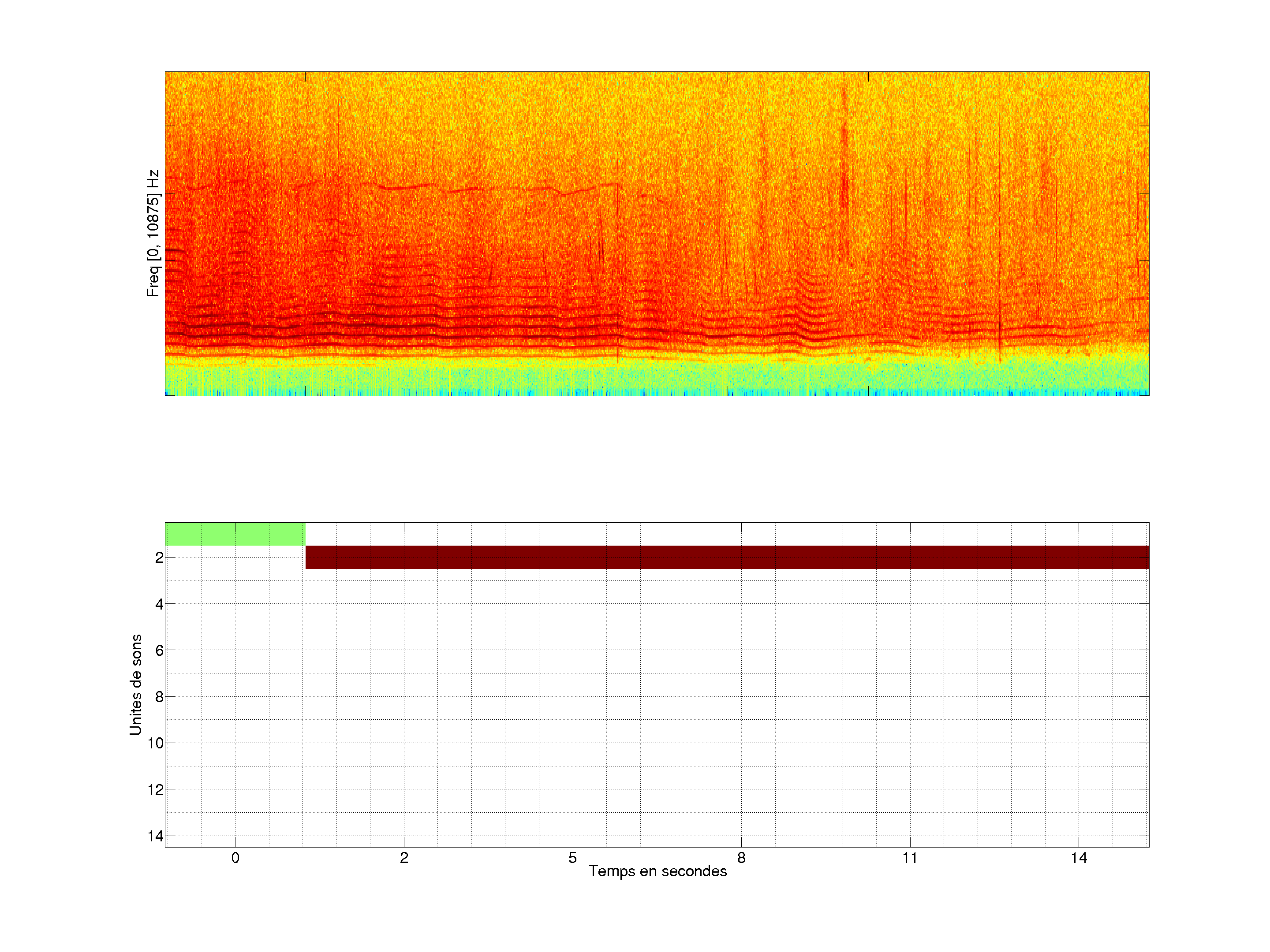This screenshot has width=1270, height=952.
Task: Click x-axis tick label 11
Action: click(x=910, y=858)
